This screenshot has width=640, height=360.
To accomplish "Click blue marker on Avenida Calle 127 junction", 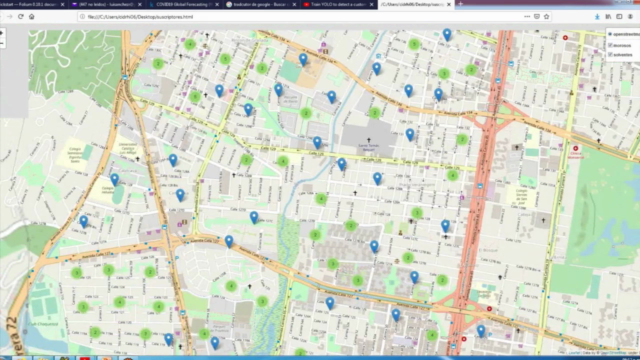I will tap(229, 242).
